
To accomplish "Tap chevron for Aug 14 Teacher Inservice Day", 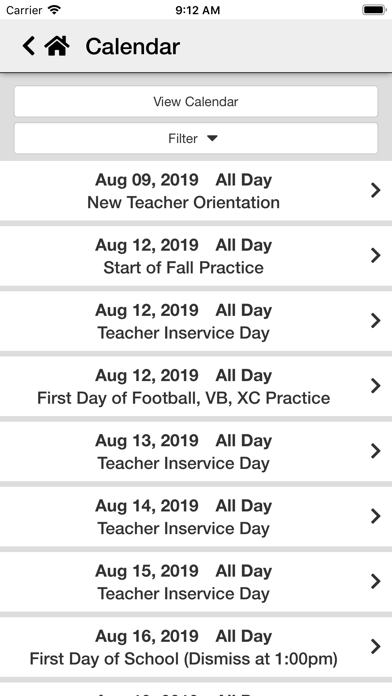I will coord(376,516).
